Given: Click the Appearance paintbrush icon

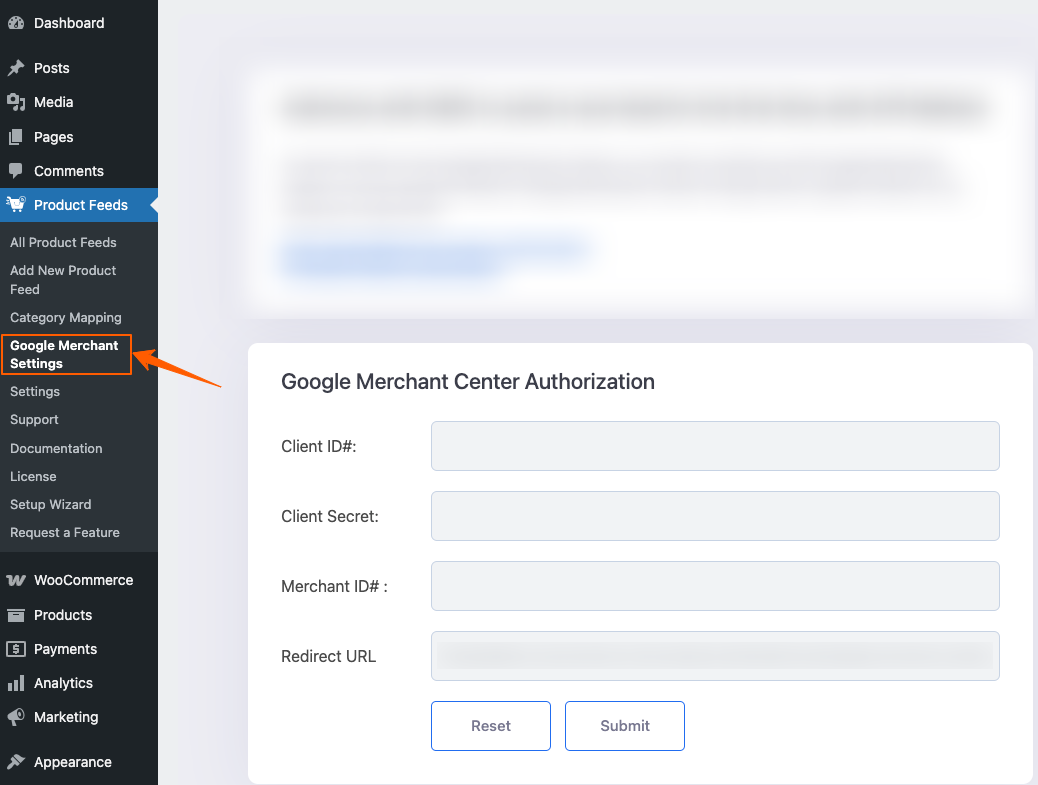Looking at the screenshot, I should 16,762.
